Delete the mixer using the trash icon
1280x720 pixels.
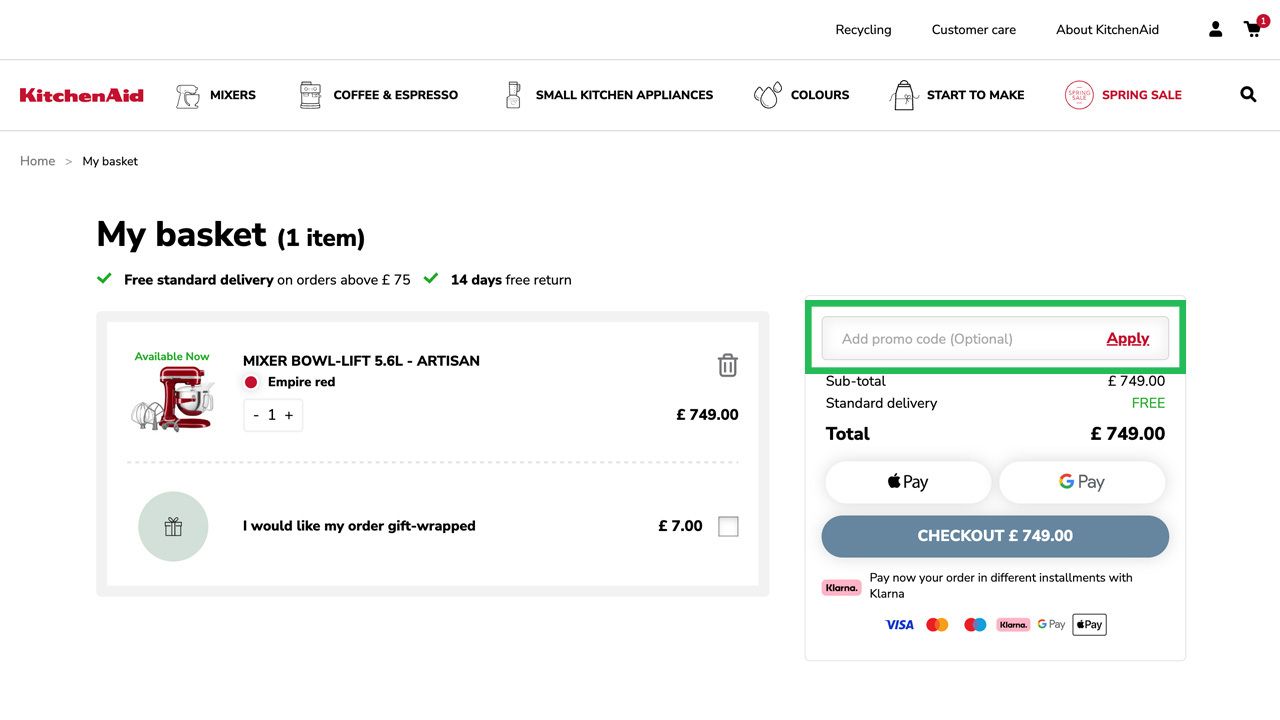click(728, 365)
